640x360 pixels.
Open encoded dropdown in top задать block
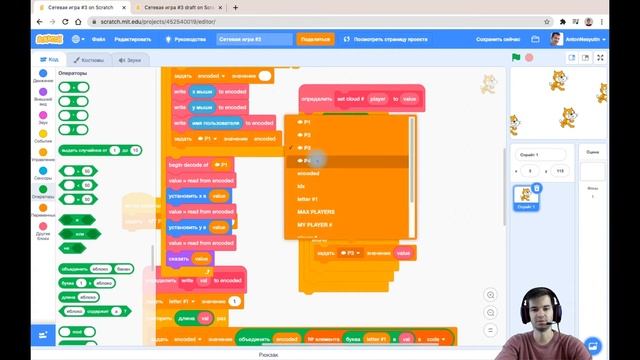click(211, 76)
